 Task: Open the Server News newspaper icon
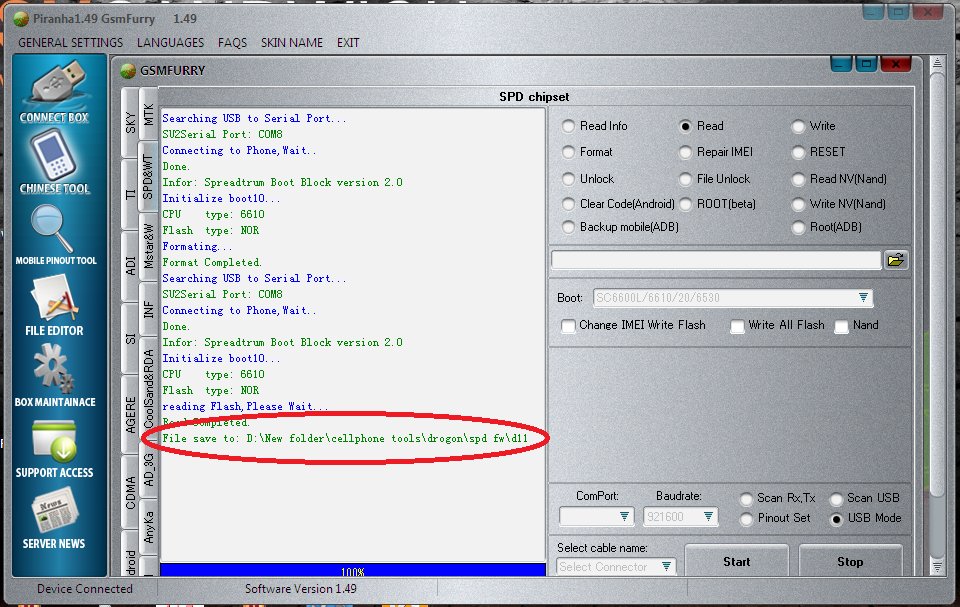[55, 511]
